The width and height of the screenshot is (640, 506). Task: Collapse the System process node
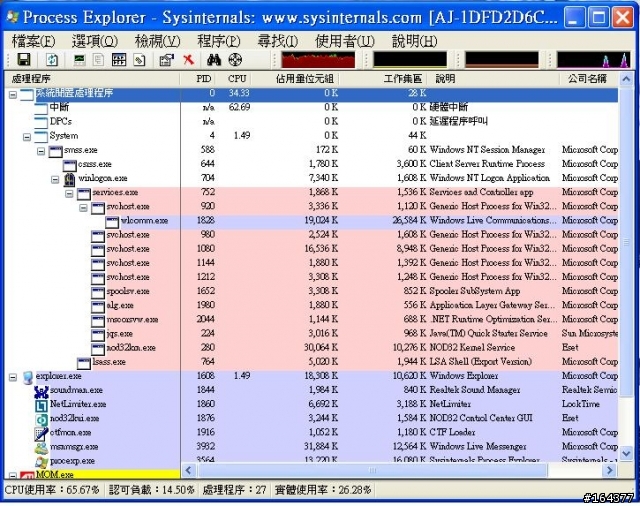point(27,137)
